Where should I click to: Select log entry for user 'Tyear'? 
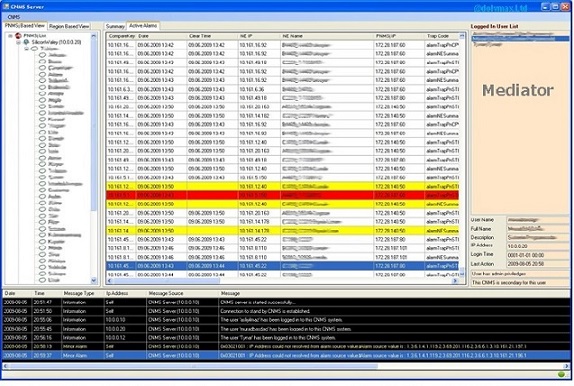click(x=286, y=338)
